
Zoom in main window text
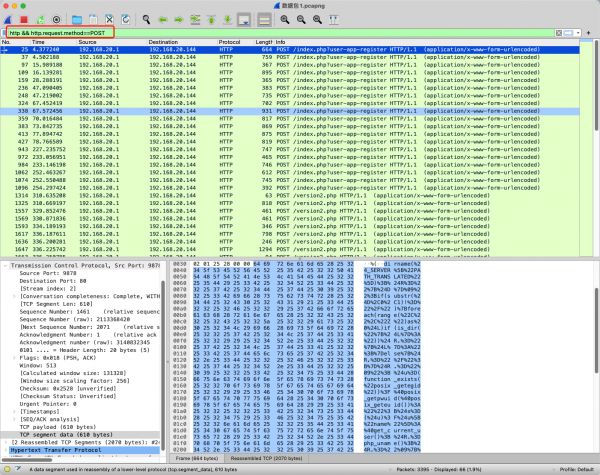click(285, 20)
